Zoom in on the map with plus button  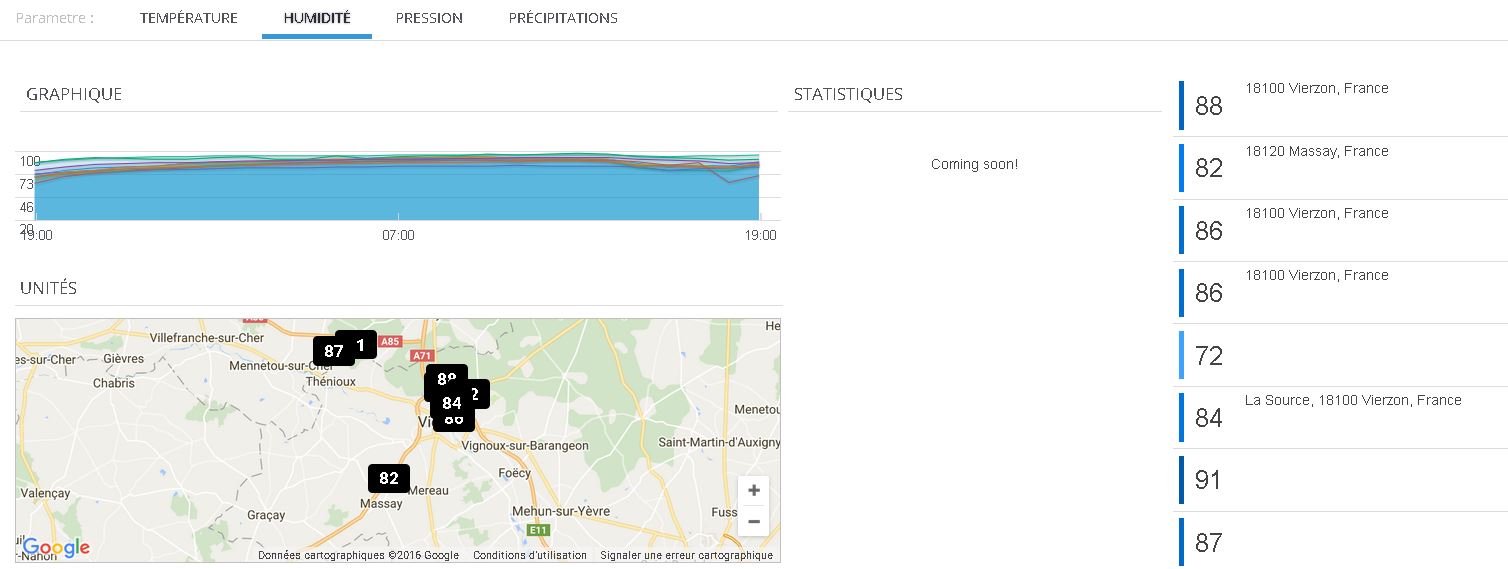pos(754,490)
